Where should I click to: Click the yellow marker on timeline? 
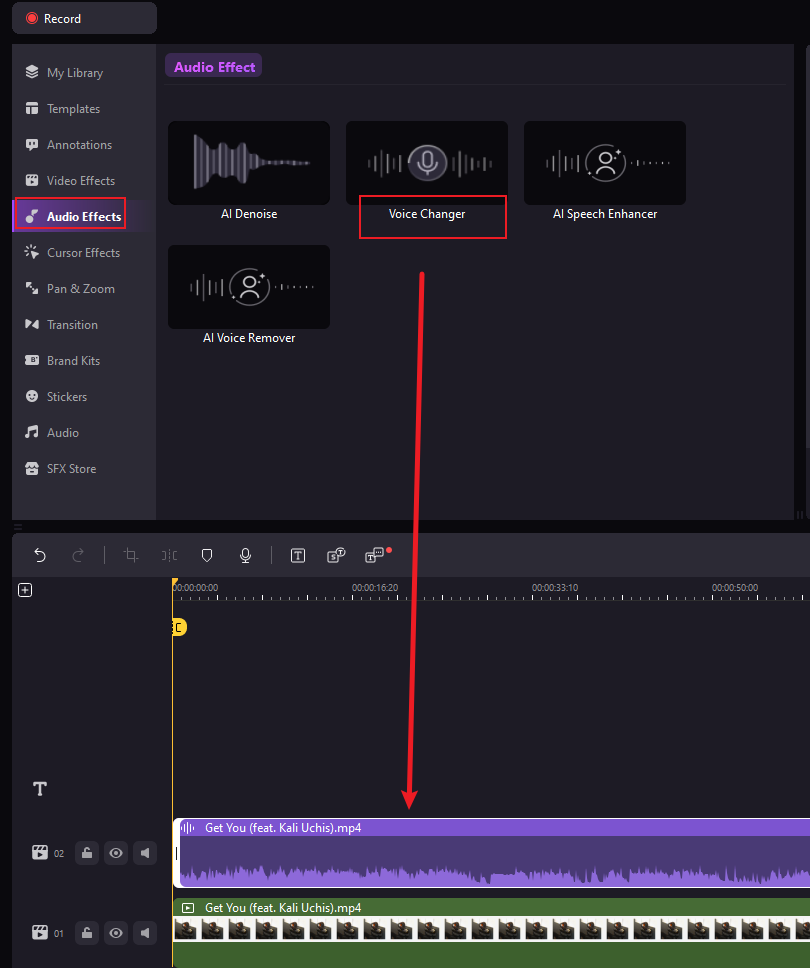point(179,627)
